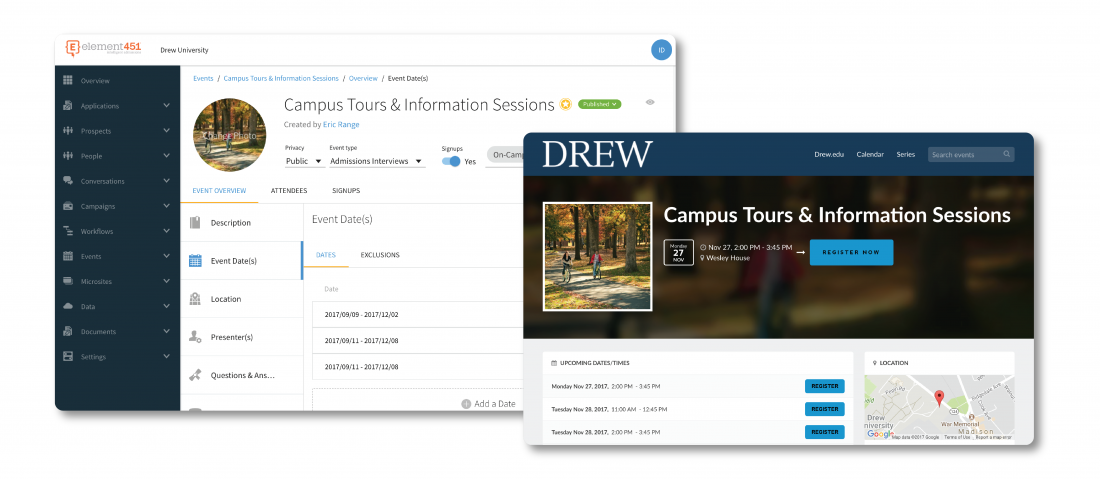Screen dimensions: 1100x479
Task: Click the Drew University account name
Action: tap(184, 50)
